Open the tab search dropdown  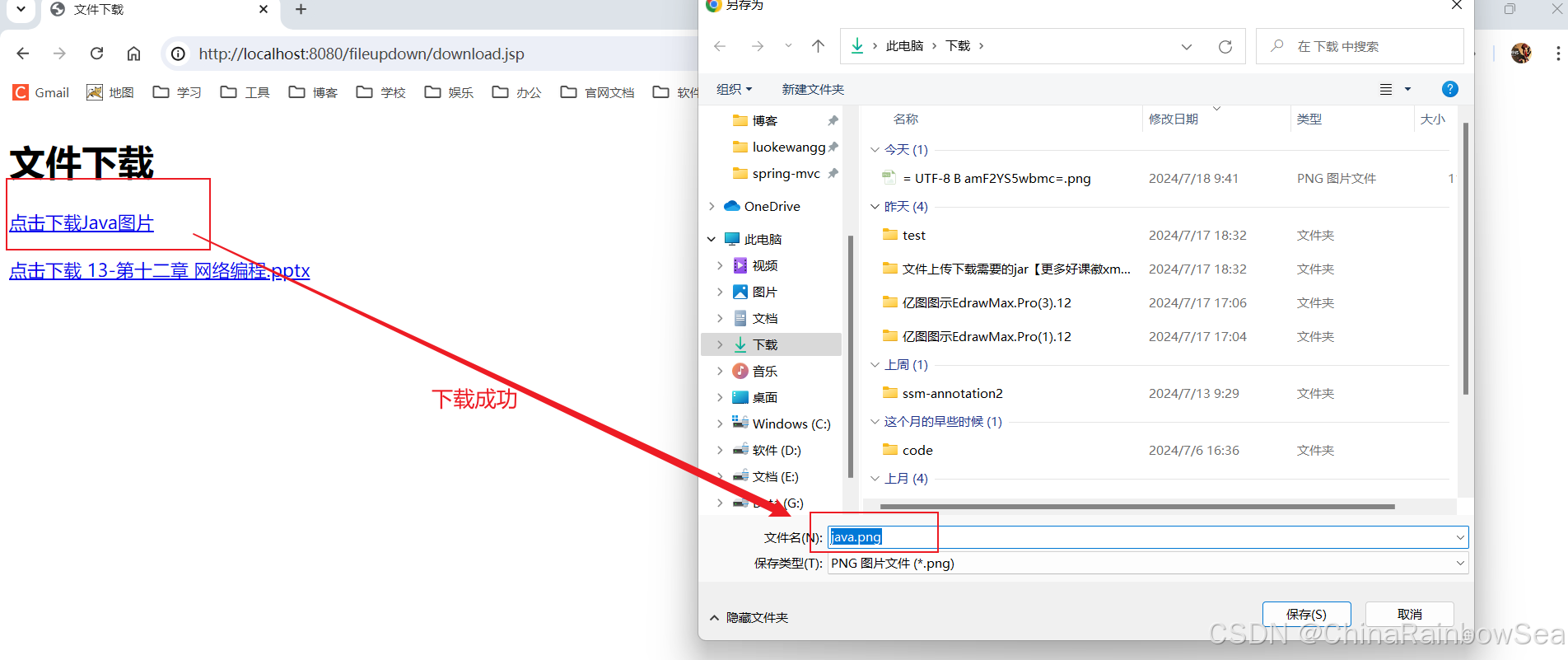21,10
